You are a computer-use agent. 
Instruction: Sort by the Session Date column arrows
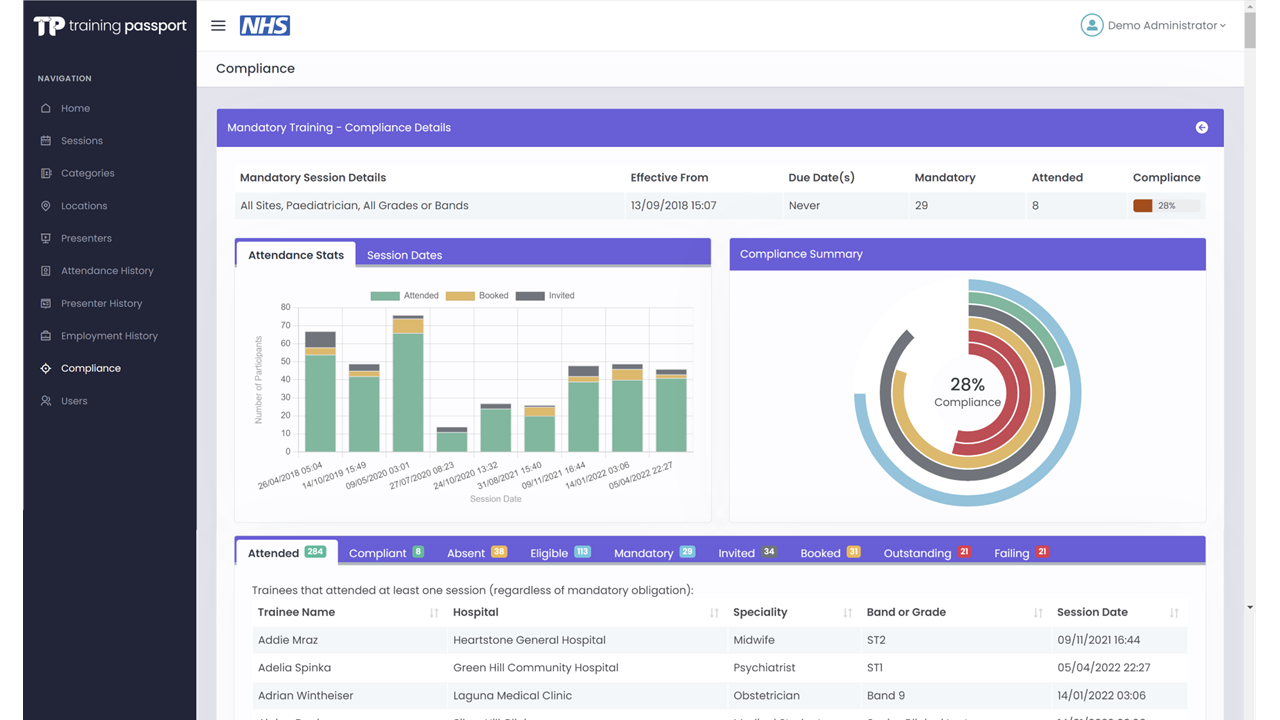(x=1174, y=612)
